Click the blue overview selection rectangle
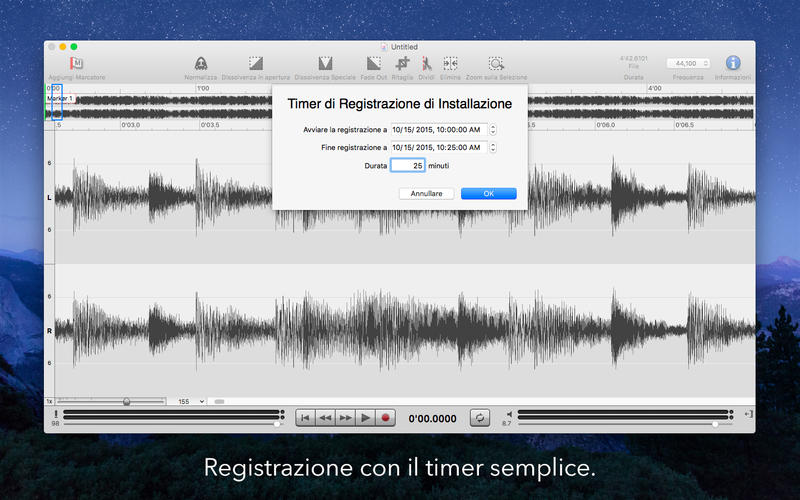Image resolution: width=800 pixels, height=500 pixels. pyautogui.click(x=57, y=102)
